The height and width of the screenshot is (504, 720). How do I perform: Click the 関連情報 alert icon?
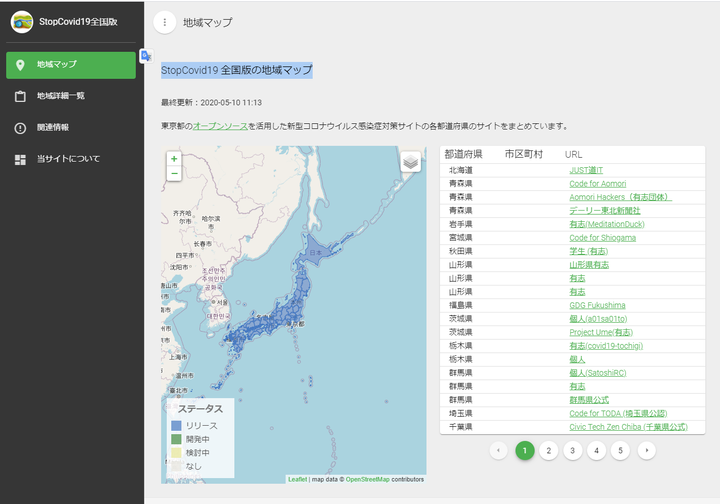(x=20, y=128)
